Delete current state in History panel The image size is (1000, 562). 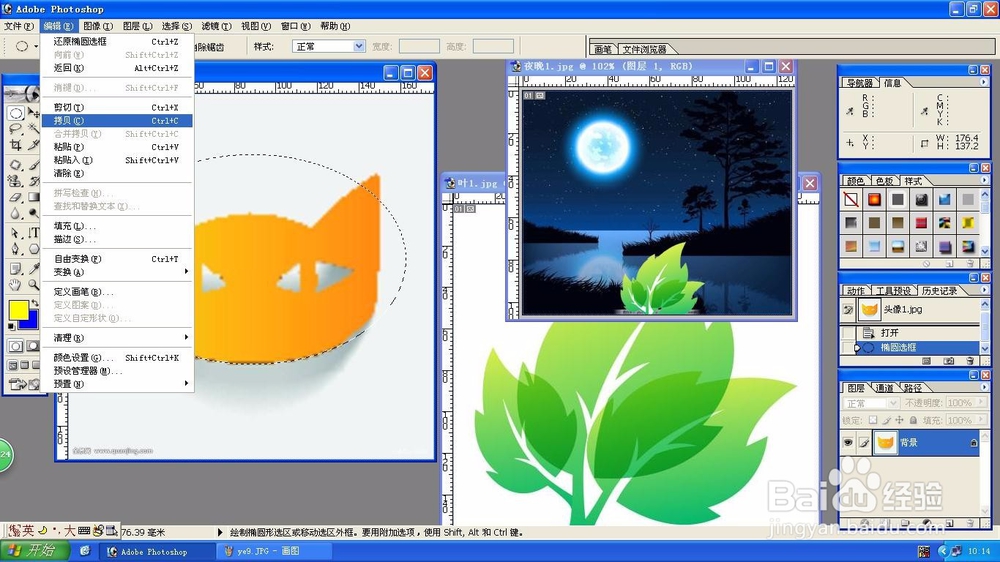click(970, 361)
